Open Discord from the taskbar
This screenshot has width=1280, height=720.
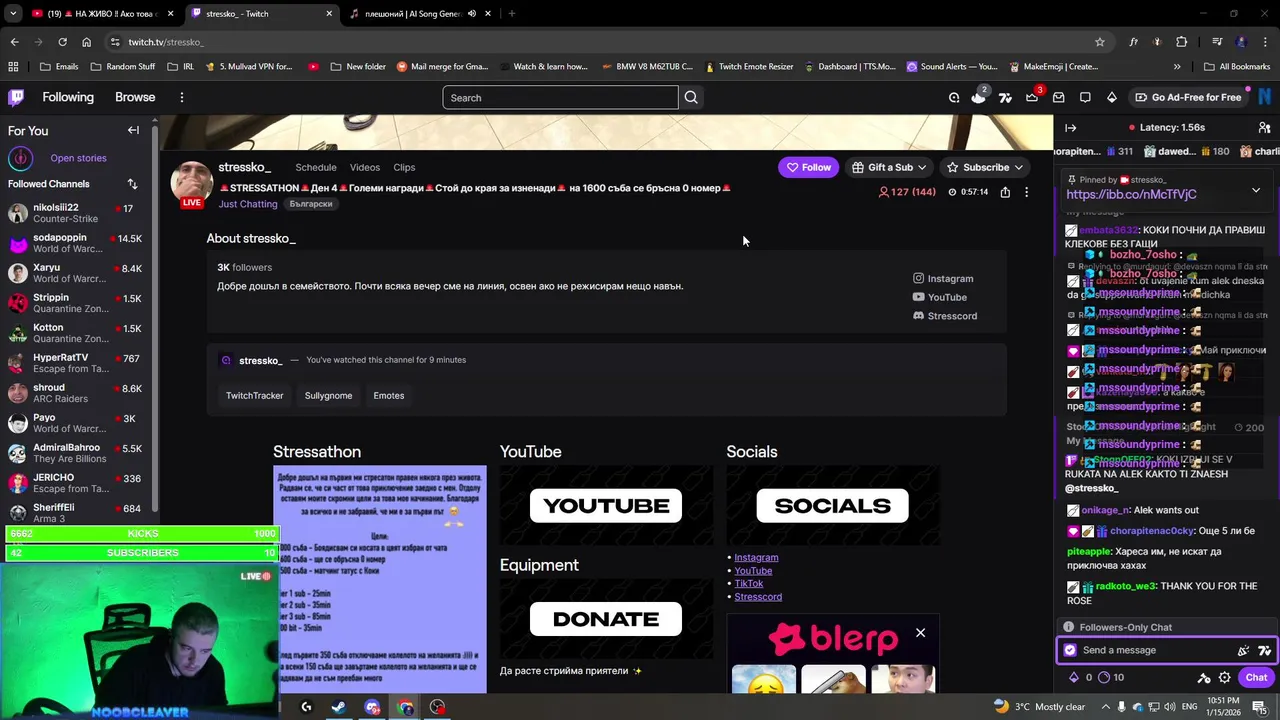point(372,707)
